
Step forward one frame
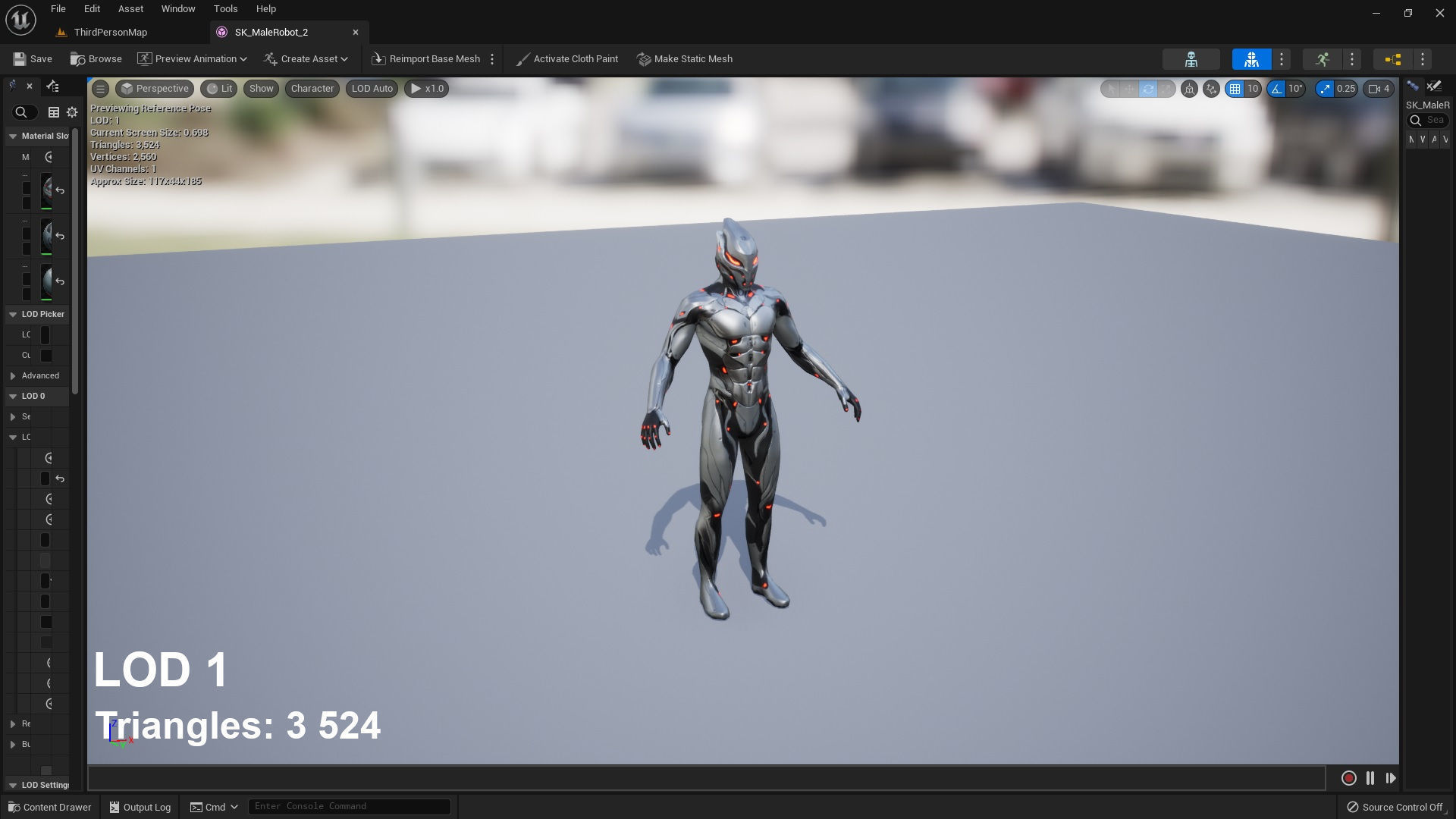pyautogui.click(x=1391, y=778)
